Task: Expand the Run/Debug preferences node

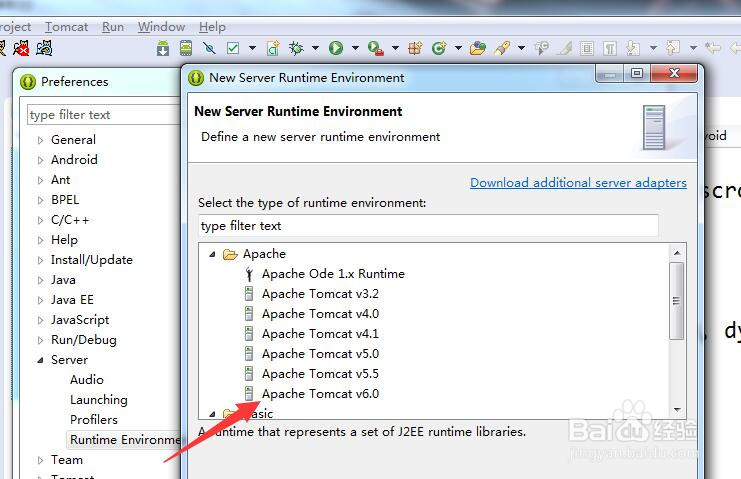Action: 41,340
